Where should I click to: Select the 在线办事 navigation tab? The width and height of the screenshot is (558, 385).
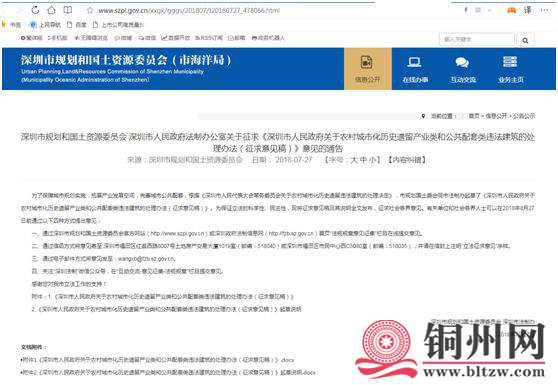(x=415, y=69)
